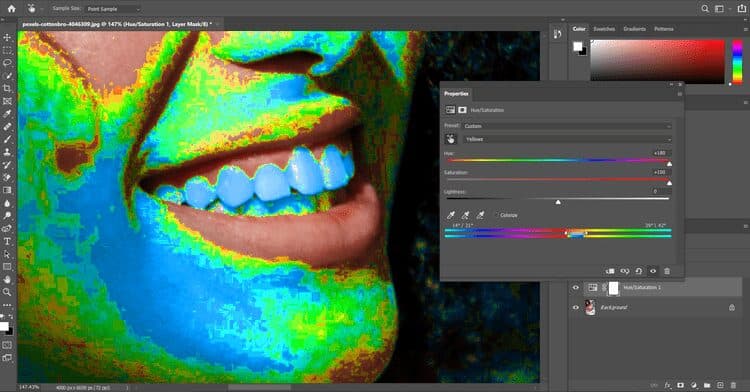This screenshot has height=392, width=750.
Task: Select the Move tool
Action: (x=7, y=38)
